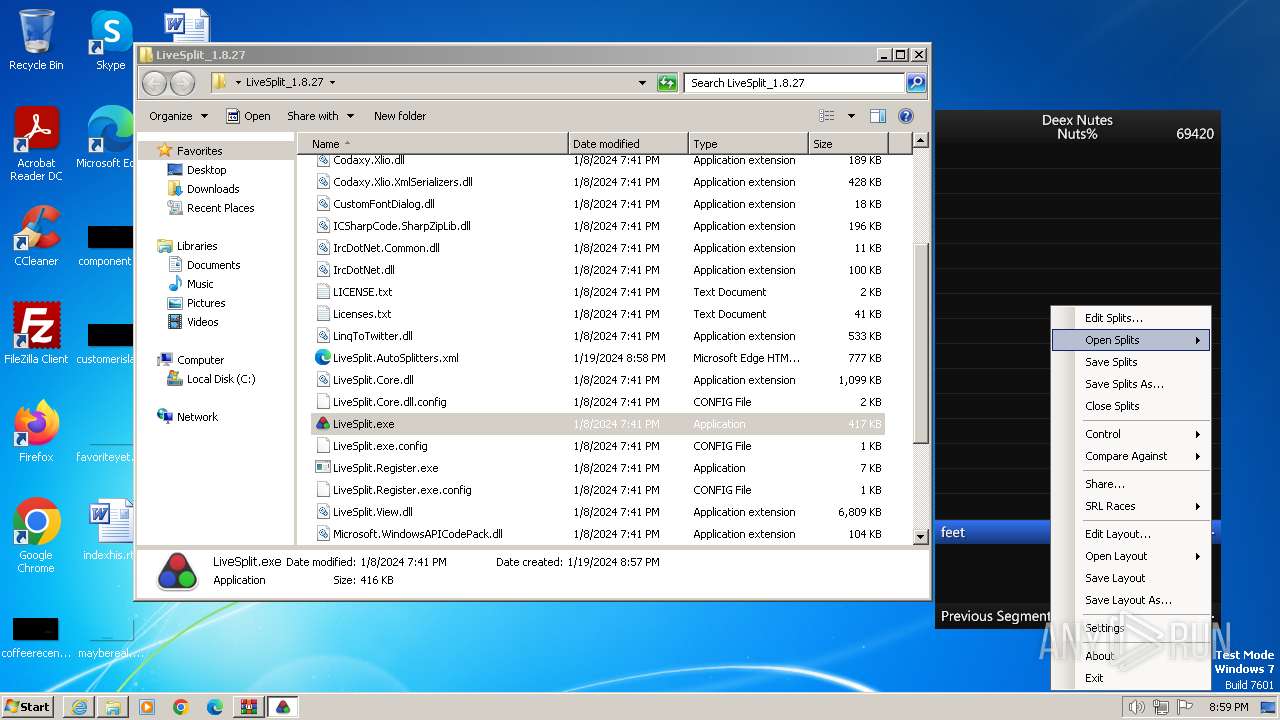Select Save Splits menu entry
The width and height of the screenshot is (1280, 720).
coord(1131,362)
